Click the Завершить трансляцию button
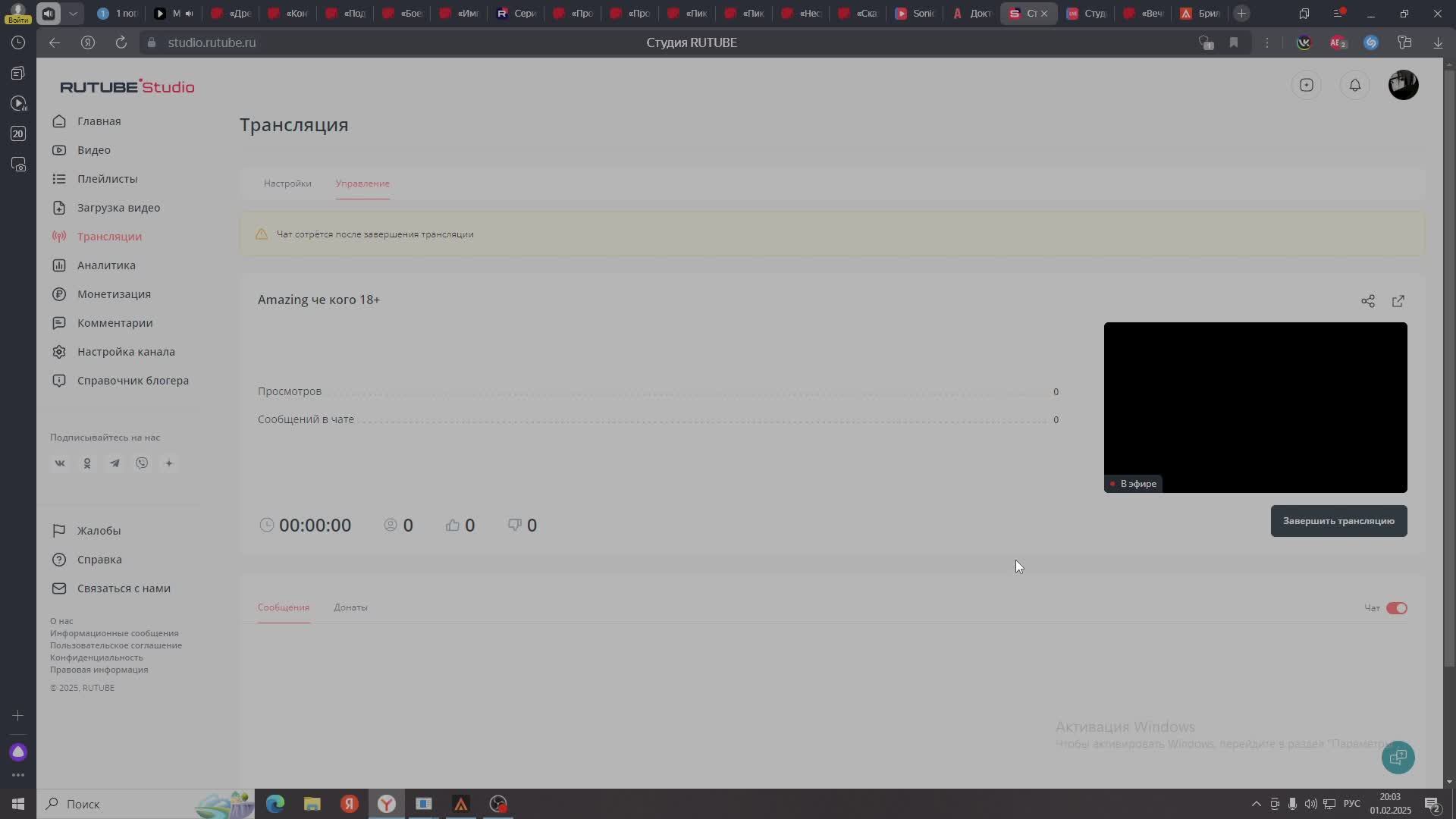Image resolution: width=1456 pixels, height=819 pixels. [x=1338, y=521]
